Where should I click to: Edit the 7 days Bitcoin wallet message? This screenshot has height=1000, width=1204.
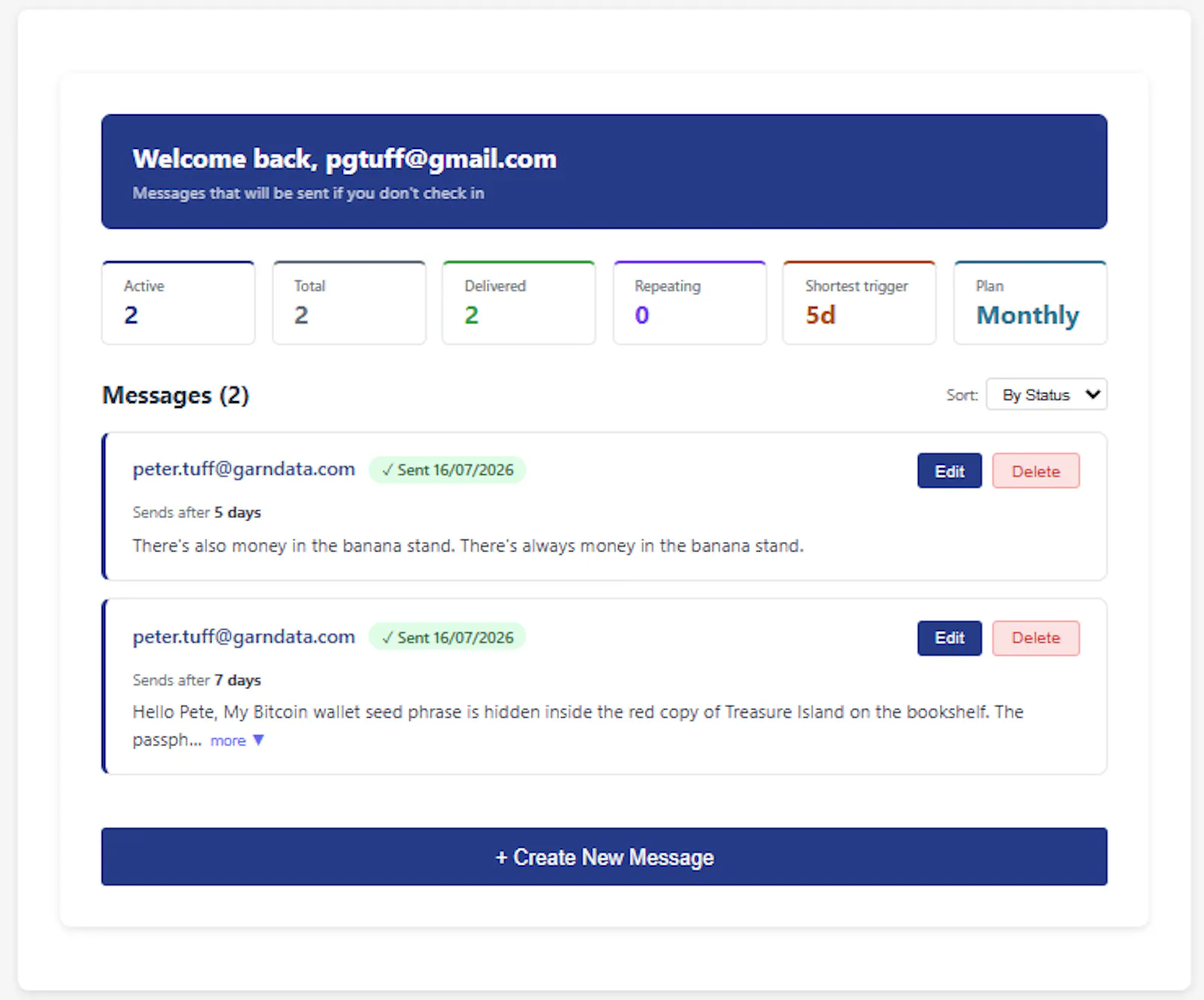point(949,638)
